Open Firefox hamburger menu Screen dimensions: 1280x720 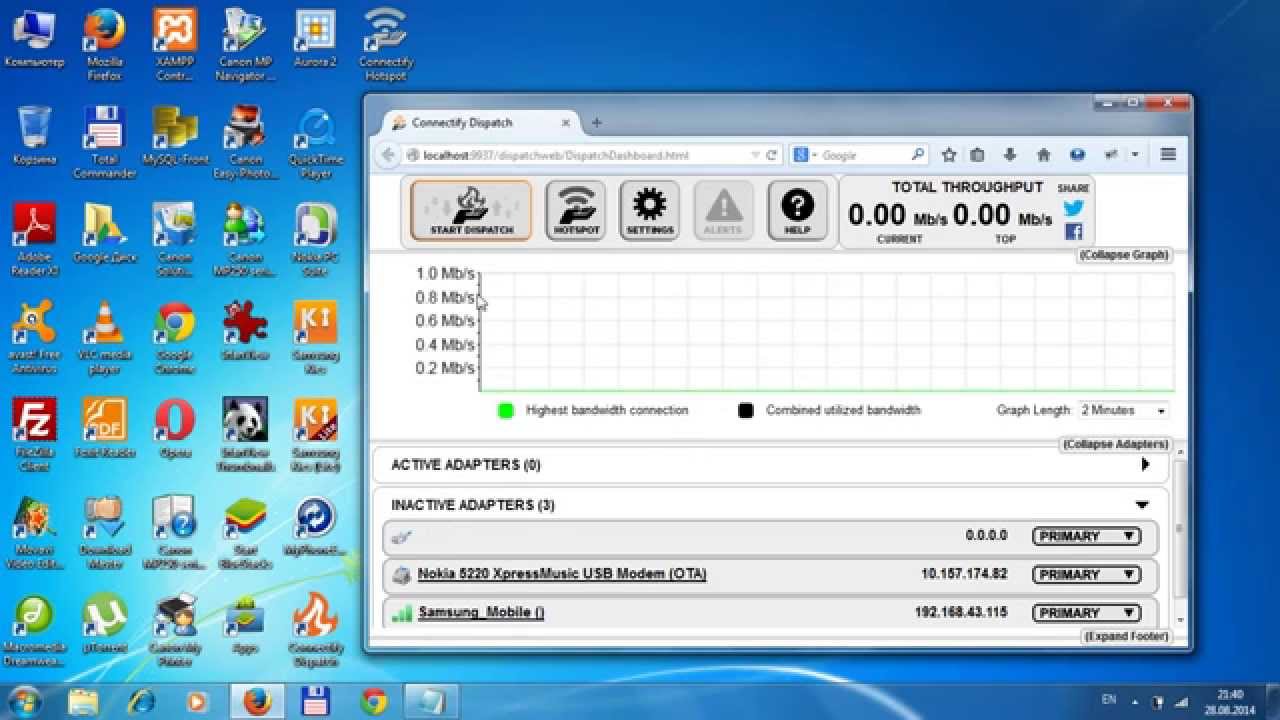pos(1168,155)
